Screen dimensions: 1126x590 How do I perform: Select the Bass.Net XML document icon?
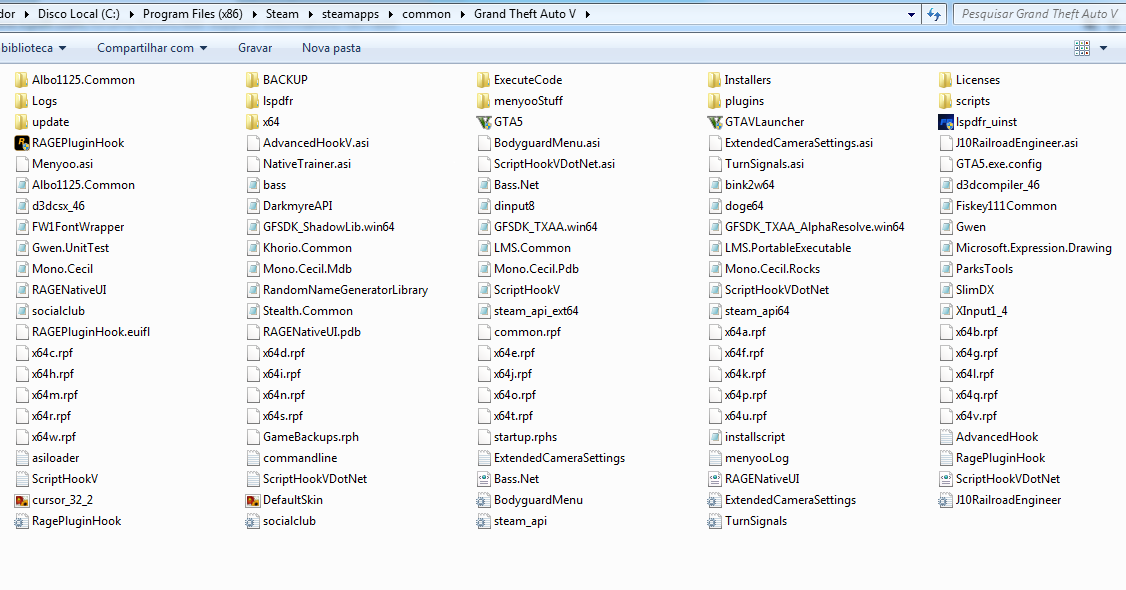point(484,479)
